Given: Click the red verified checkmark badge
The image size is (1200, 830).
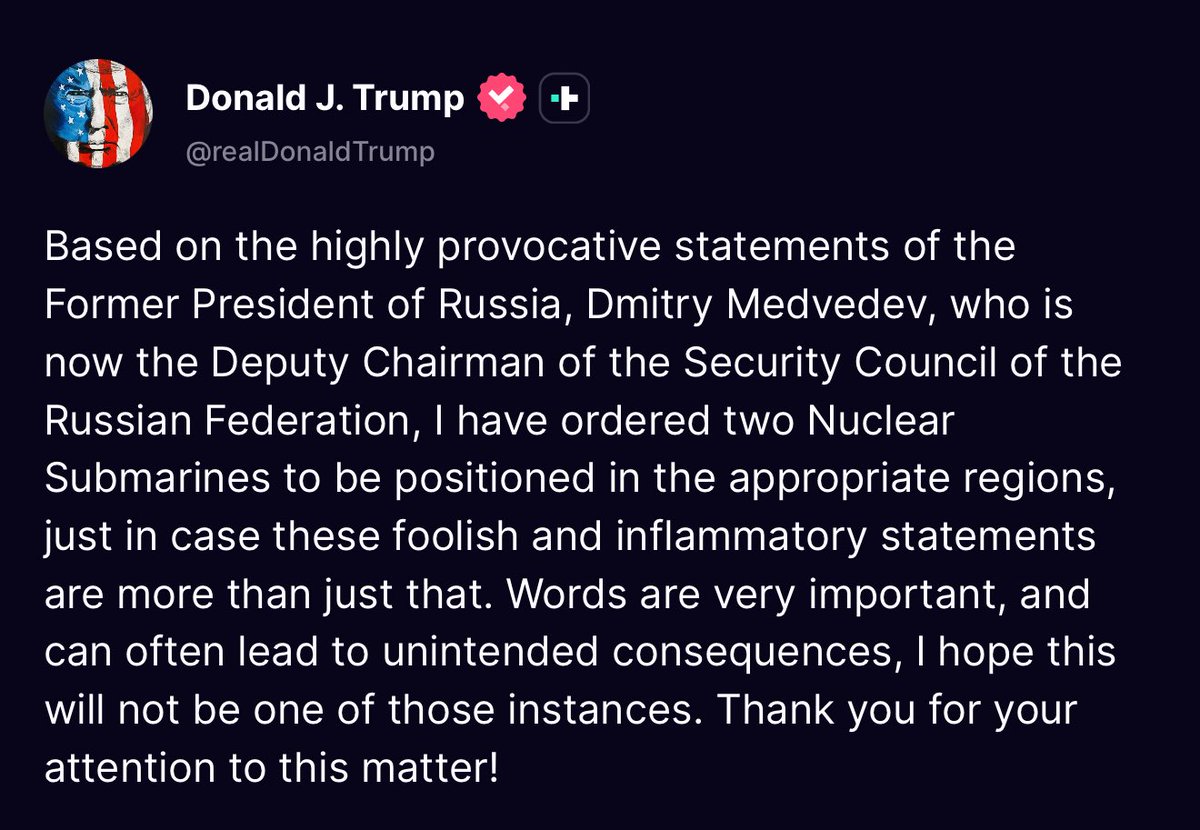Looking at the screenshot, I should 501,98.
